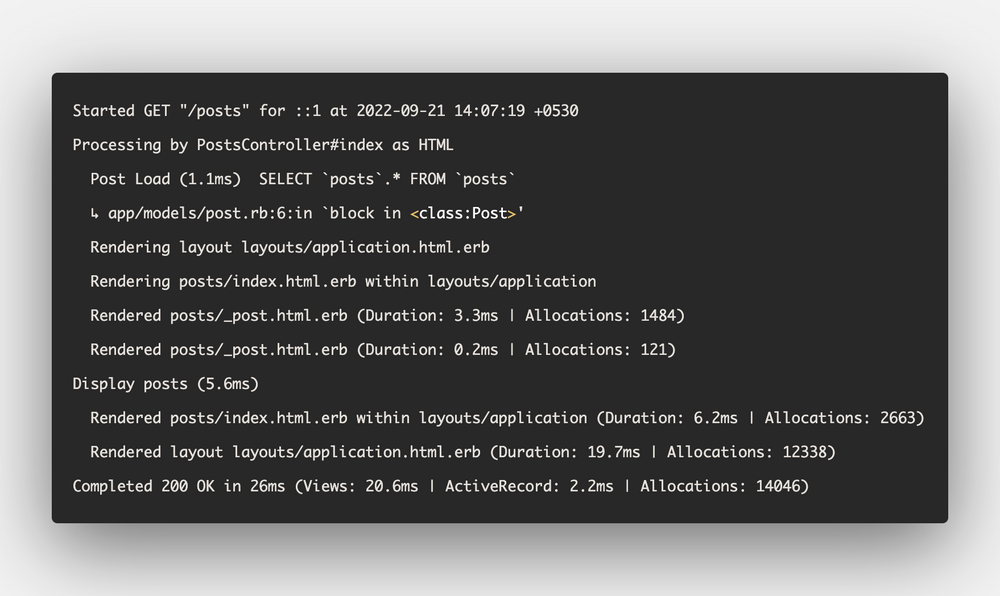This screenshot has height=596, width=1000.
Task: Click the ActiveRecord: 2.2ms value
Action: pos(529,486)
